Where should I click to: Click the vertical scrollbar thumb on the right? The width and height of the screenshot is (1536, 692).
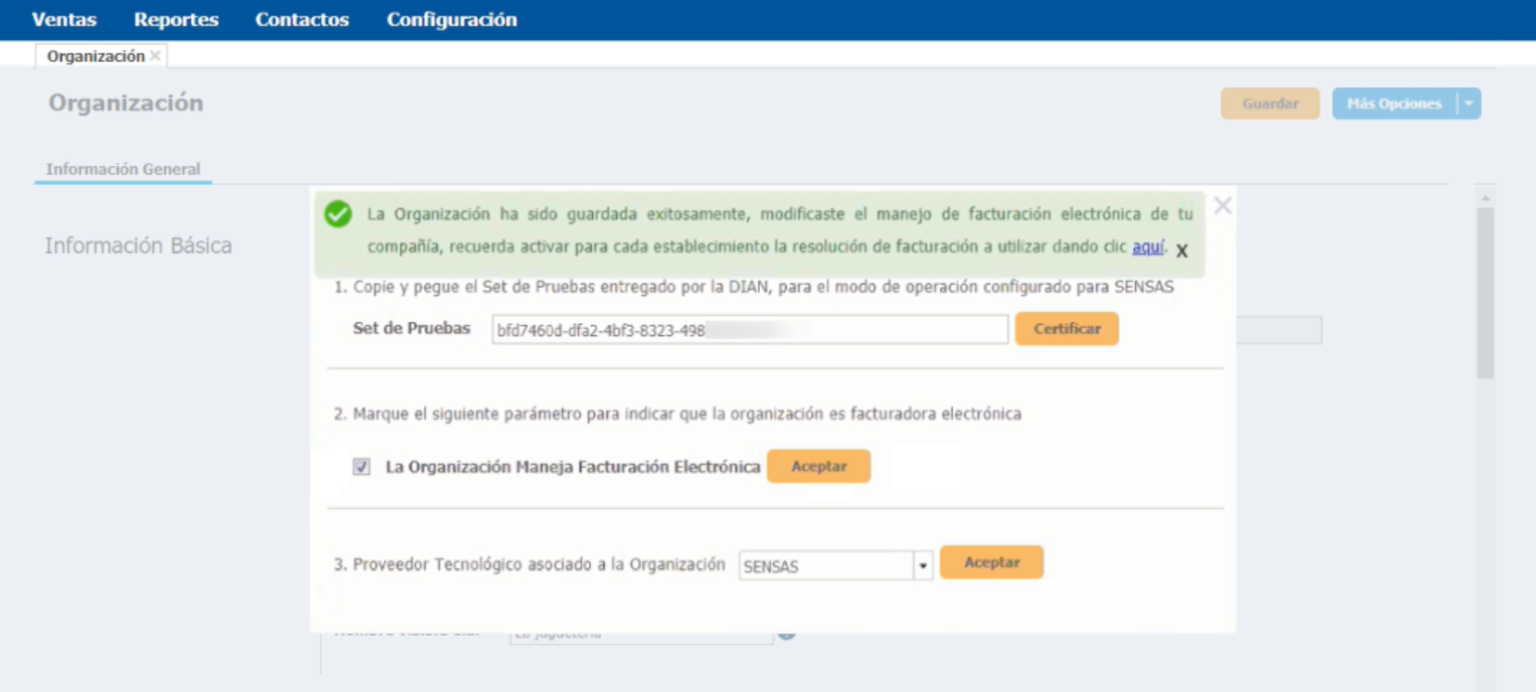point(1485,290)
